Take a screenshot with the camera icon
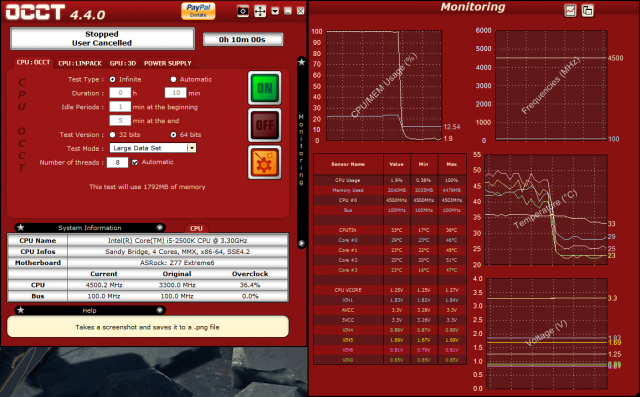The width and height of the screenshot is (640, 397). 243,11
